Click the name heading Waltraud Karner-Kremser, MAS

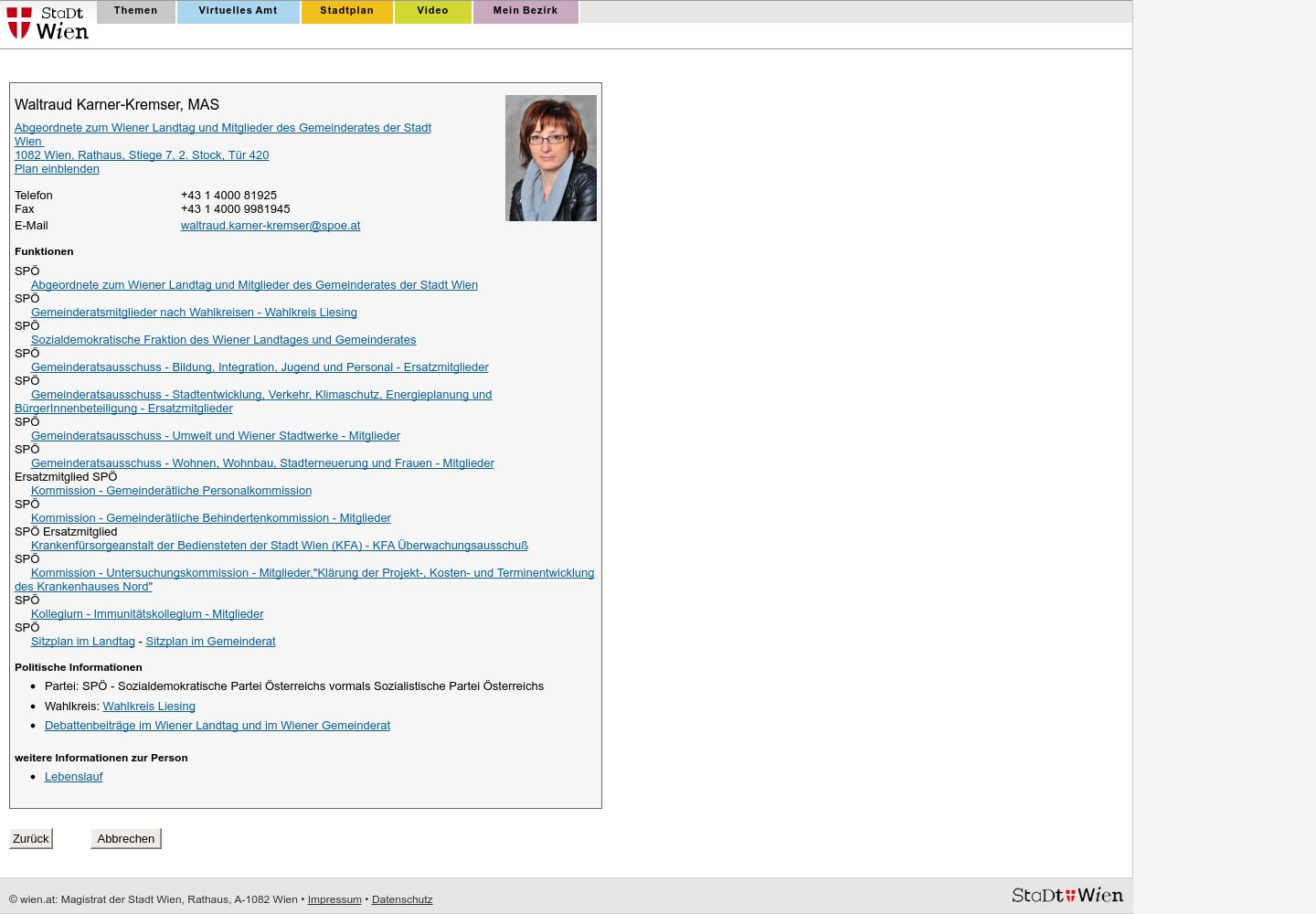coord(117,105)
